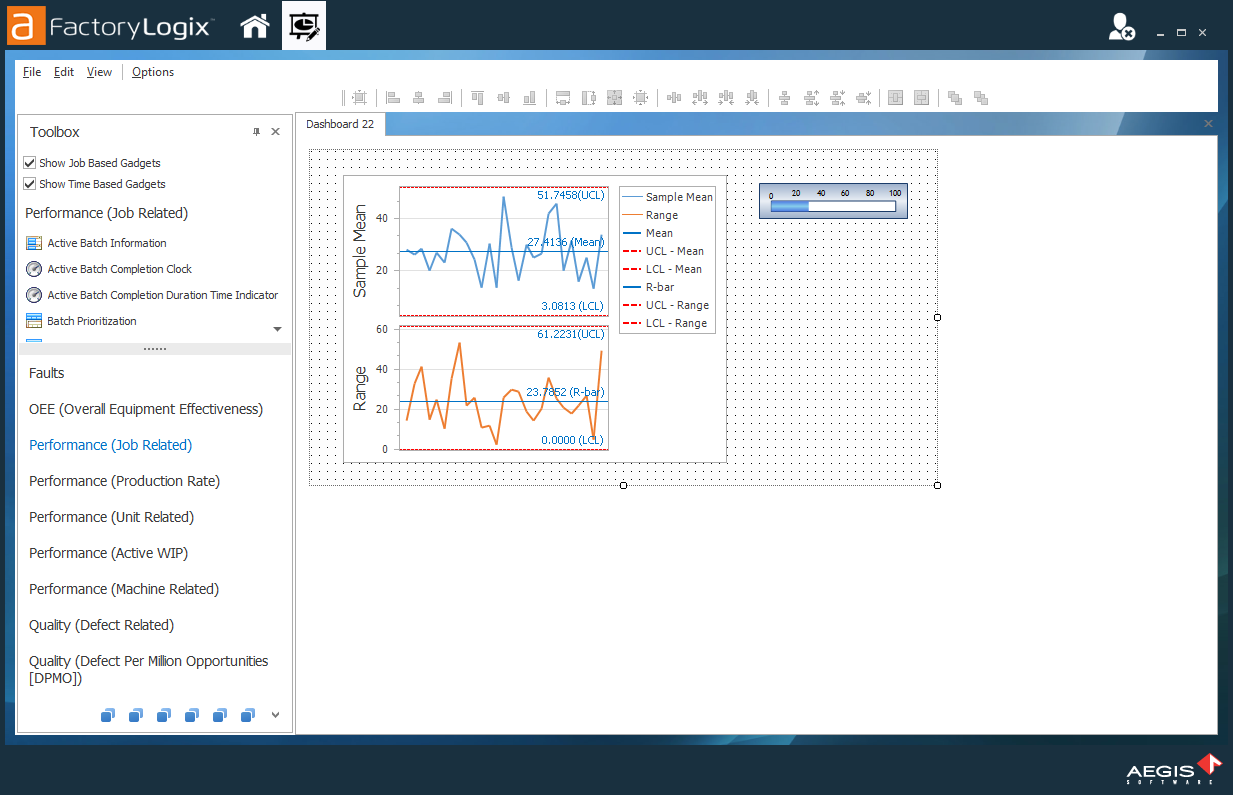Toggle Show Time Based Gadgets checkbox
This screenshot has width=1233, height=795.
click(x=30, y=184)
